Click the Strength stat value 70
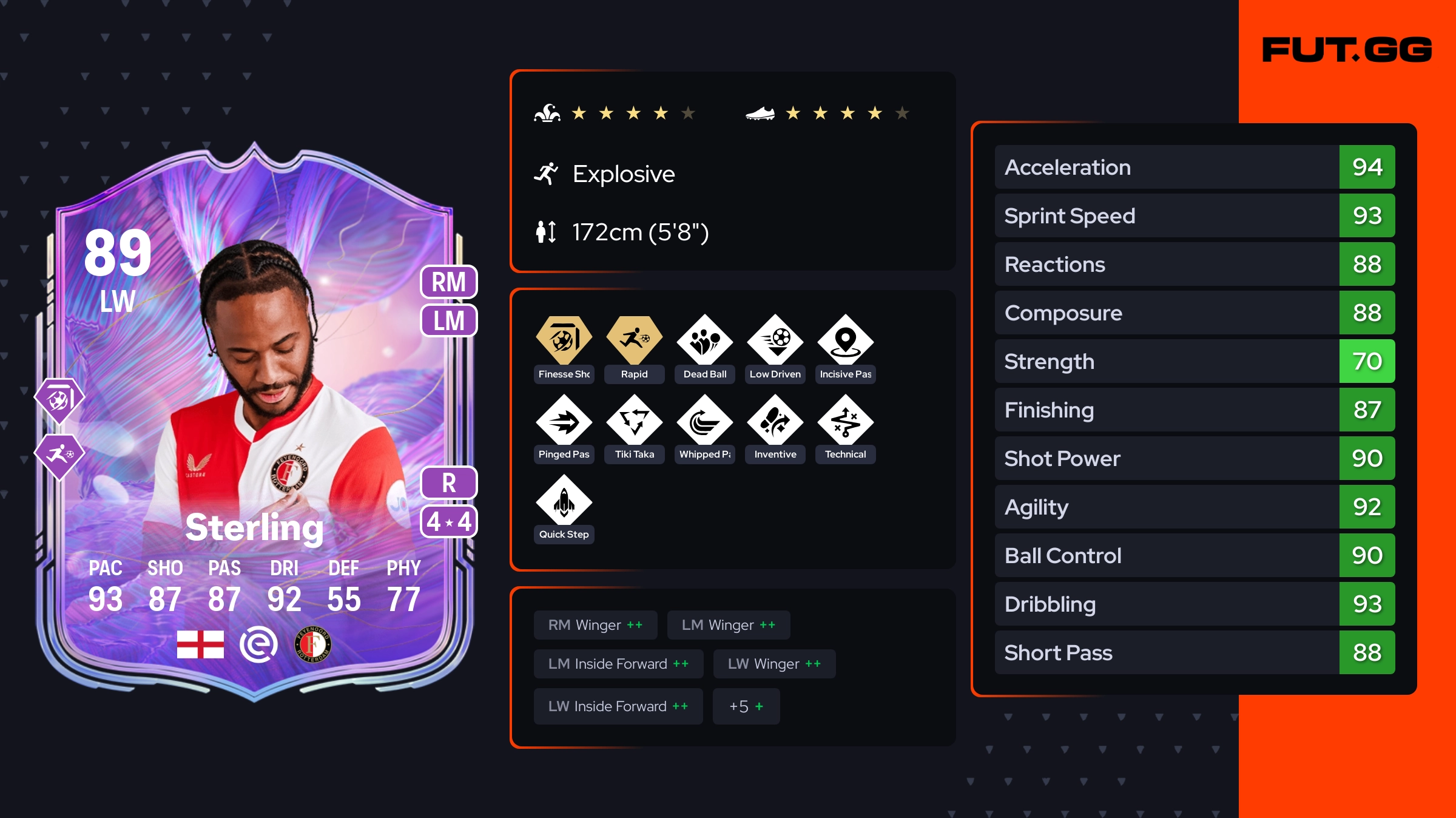1456x818 pixels. point(1367,361)
